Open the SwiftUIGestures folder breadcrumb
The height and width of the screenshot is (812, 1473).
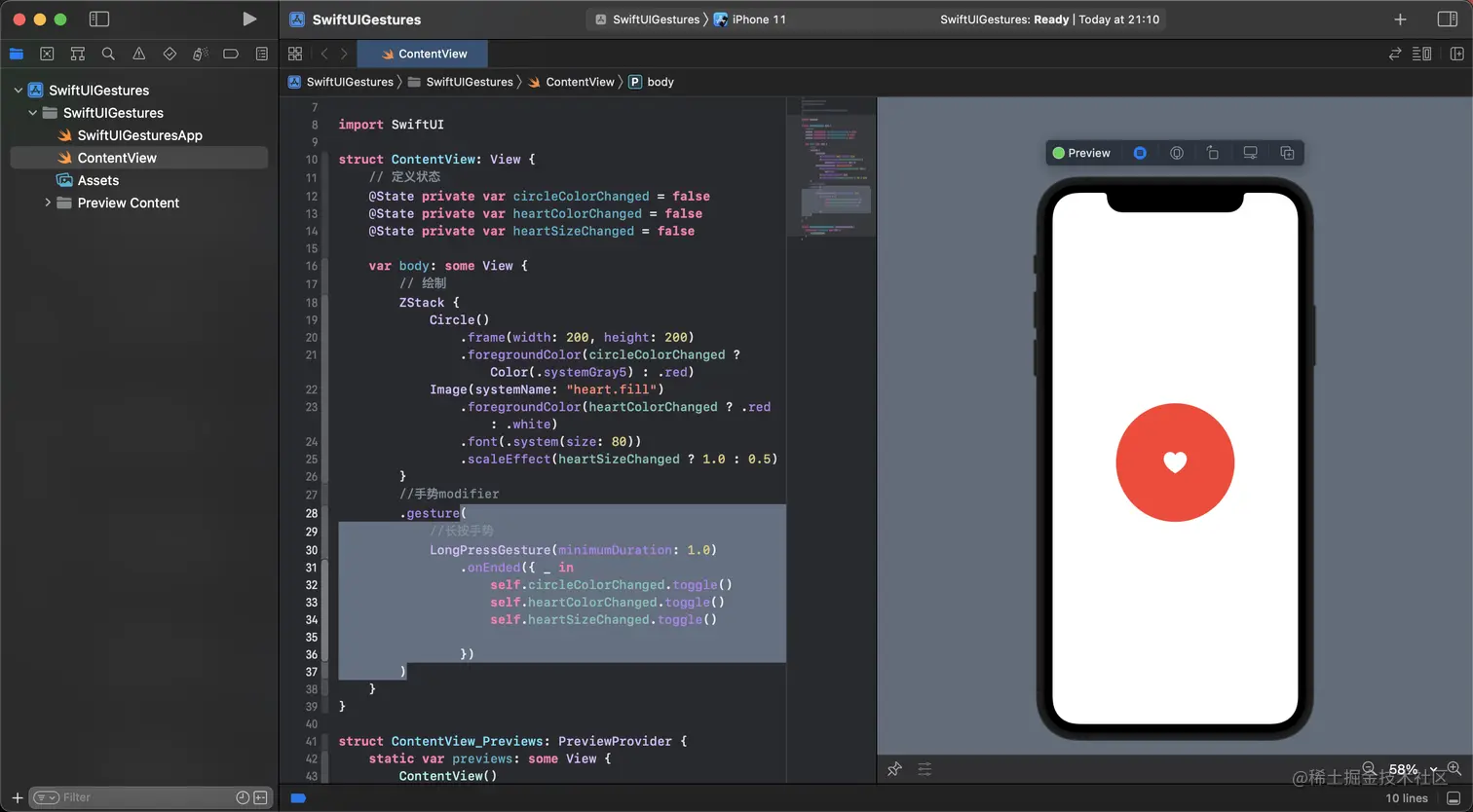[460, 82]
